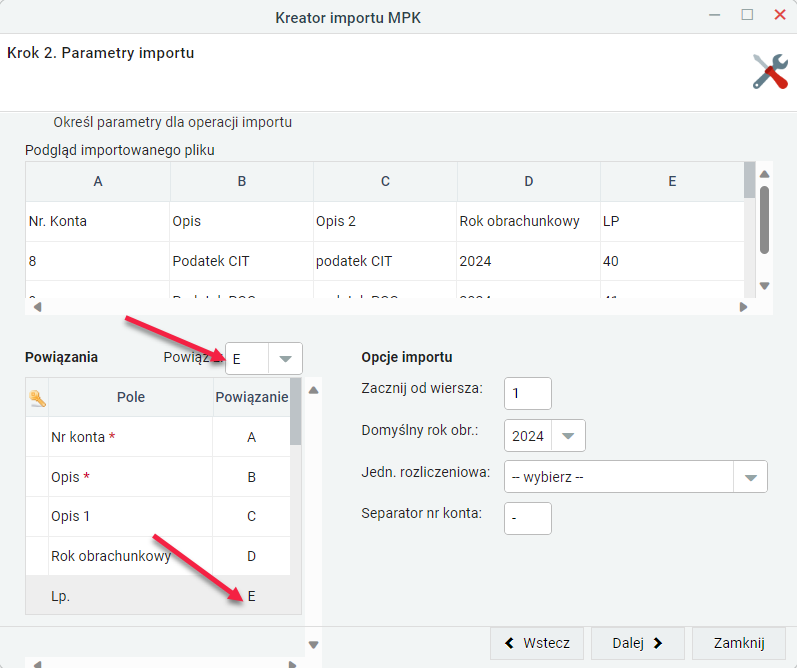Click the 'Rok obrachunkowy' preview cell
This screenshot has width=797, height=668.
pos(528,221)
